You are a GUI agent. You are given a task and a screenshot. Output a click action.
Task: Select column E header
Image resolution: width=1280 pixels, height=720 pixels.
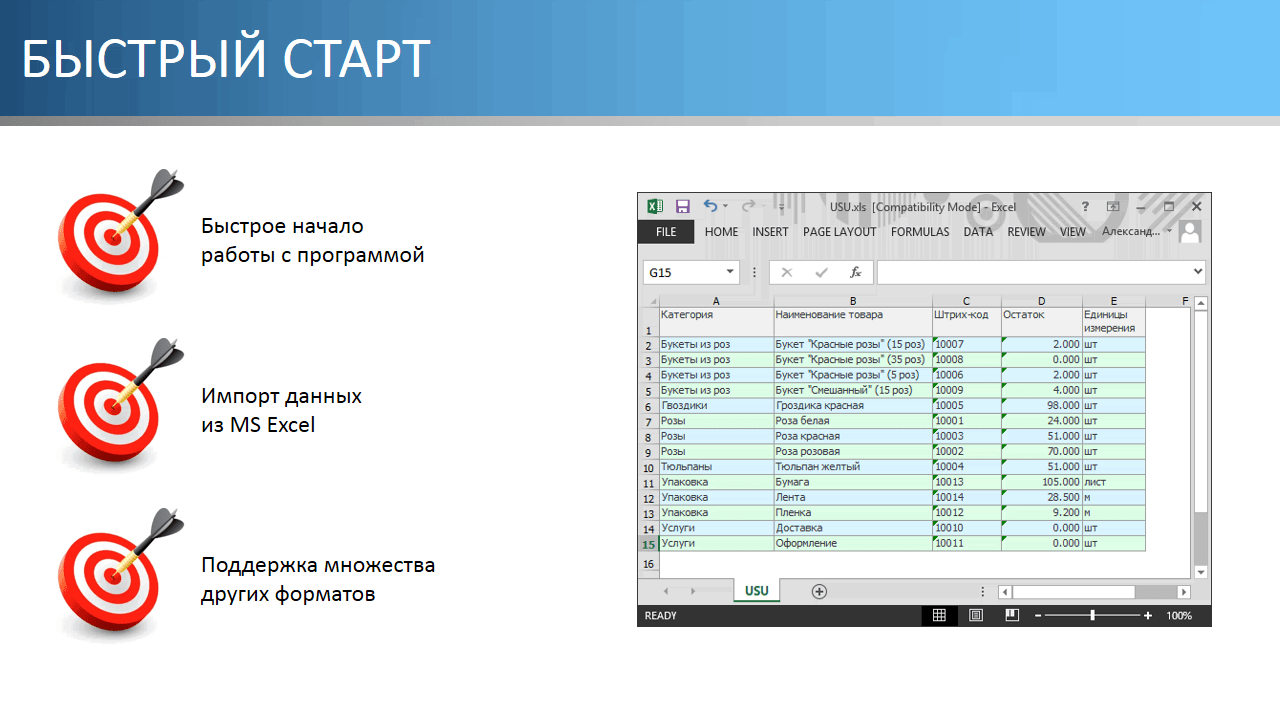click(1114, 301)
